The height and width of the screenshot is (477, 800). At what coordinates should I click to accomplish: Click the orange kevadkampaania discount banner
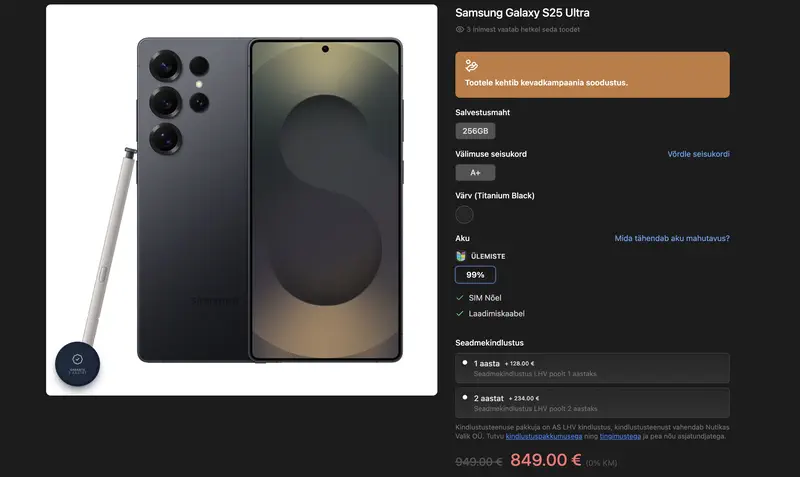coord(592,75)
